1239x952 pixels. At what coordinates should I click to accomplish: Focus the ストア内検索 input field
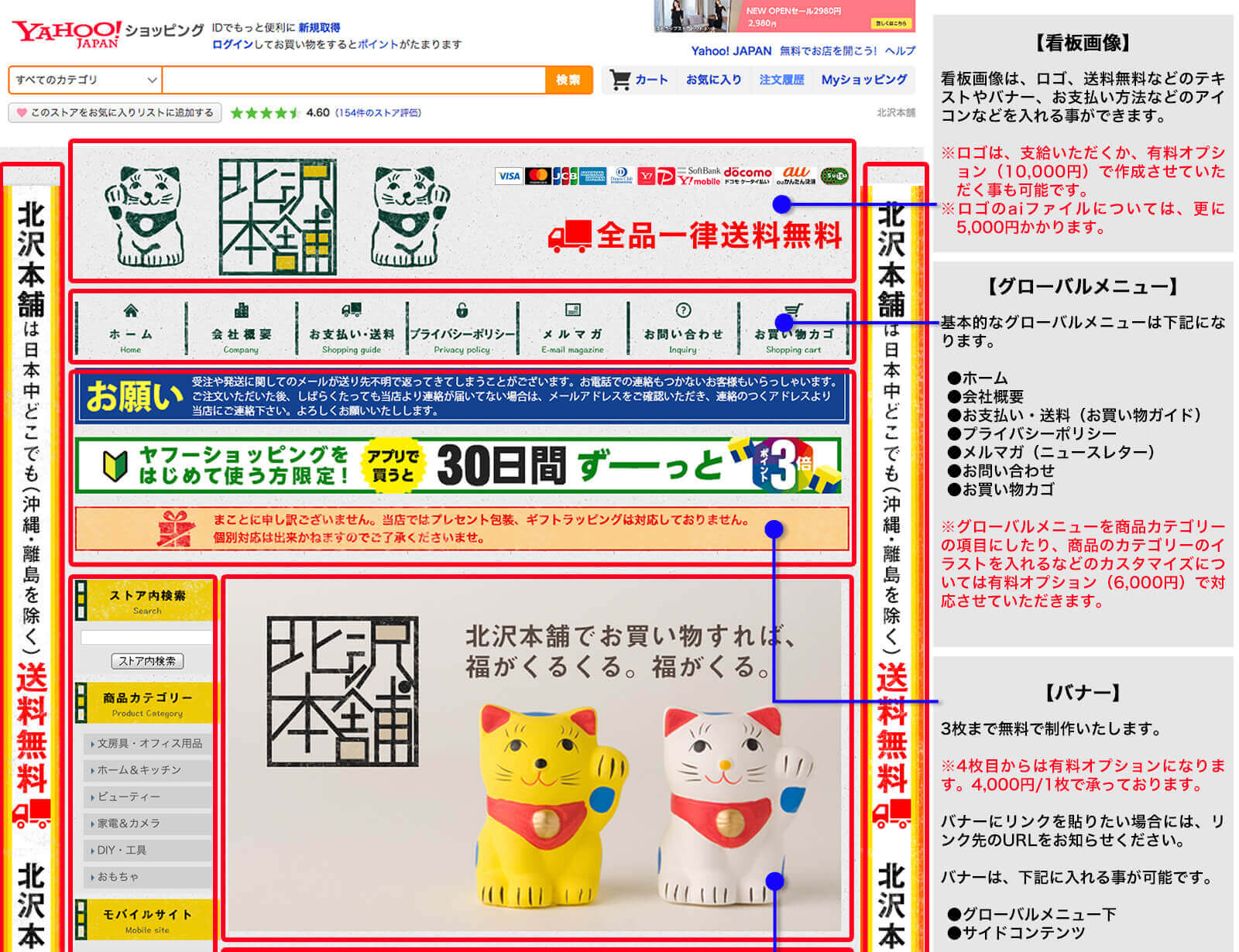tap(146, 637)
